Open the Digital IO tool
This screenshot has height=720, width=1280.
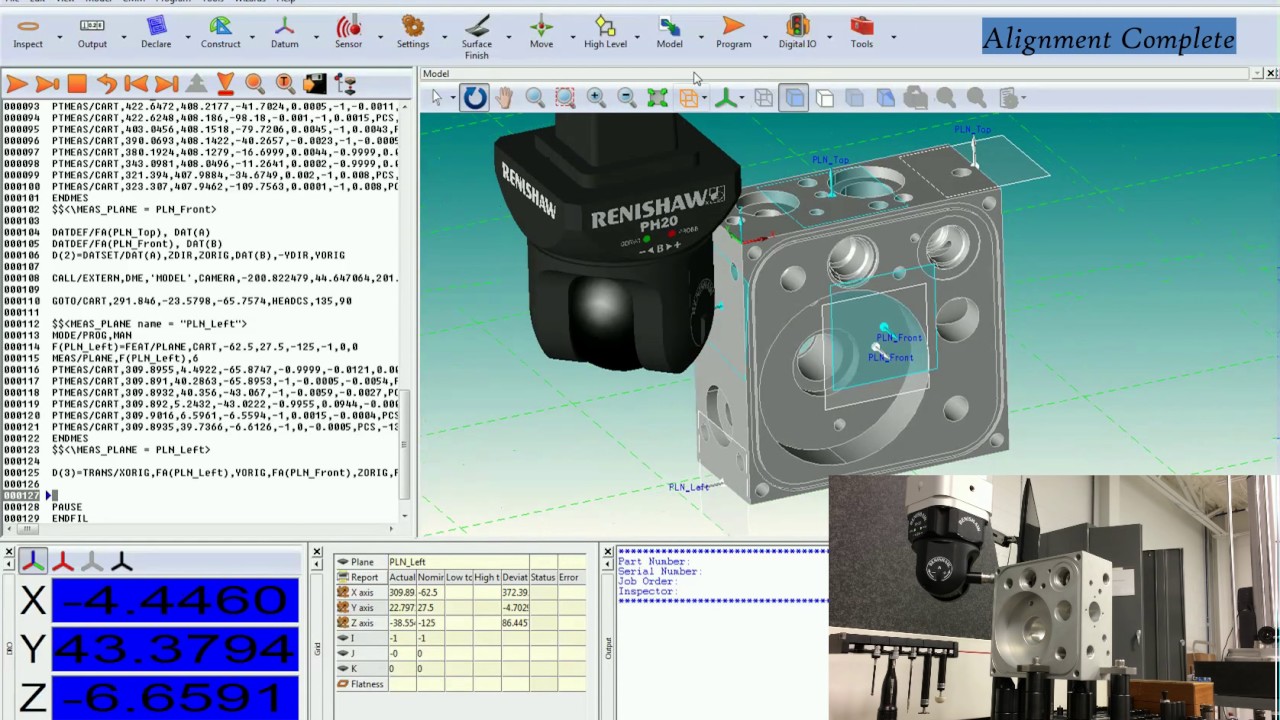(797, 31)
